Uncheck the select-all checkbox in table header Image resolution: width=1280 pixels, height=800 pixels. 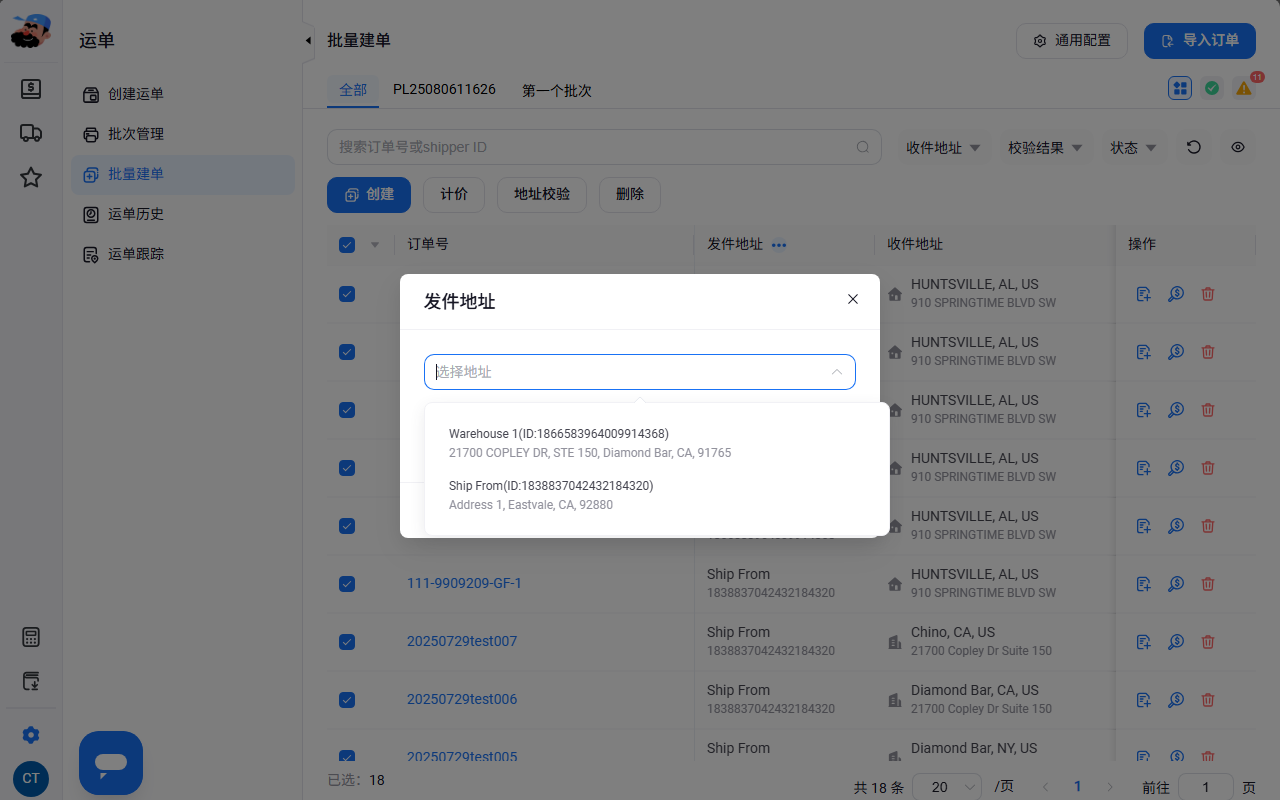point(347,245)
